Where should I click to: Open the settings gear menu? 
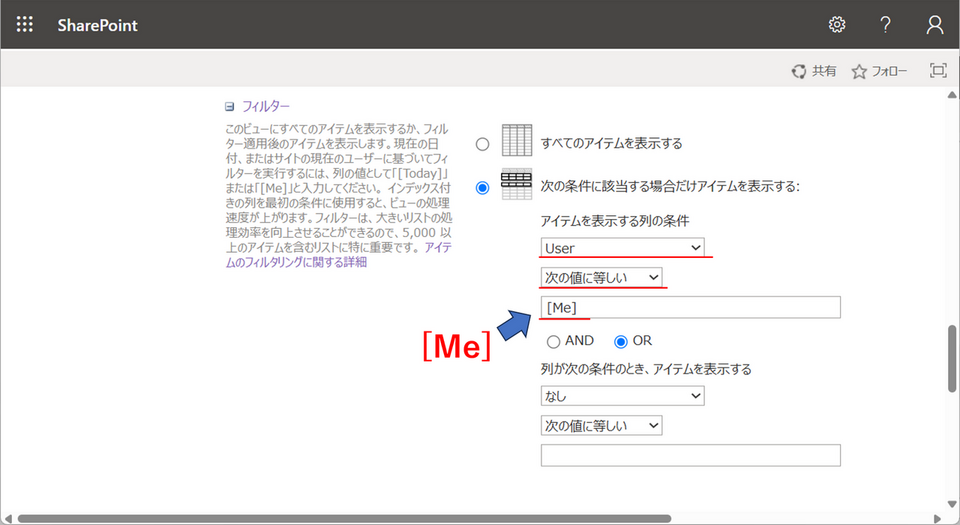[836, 24]
